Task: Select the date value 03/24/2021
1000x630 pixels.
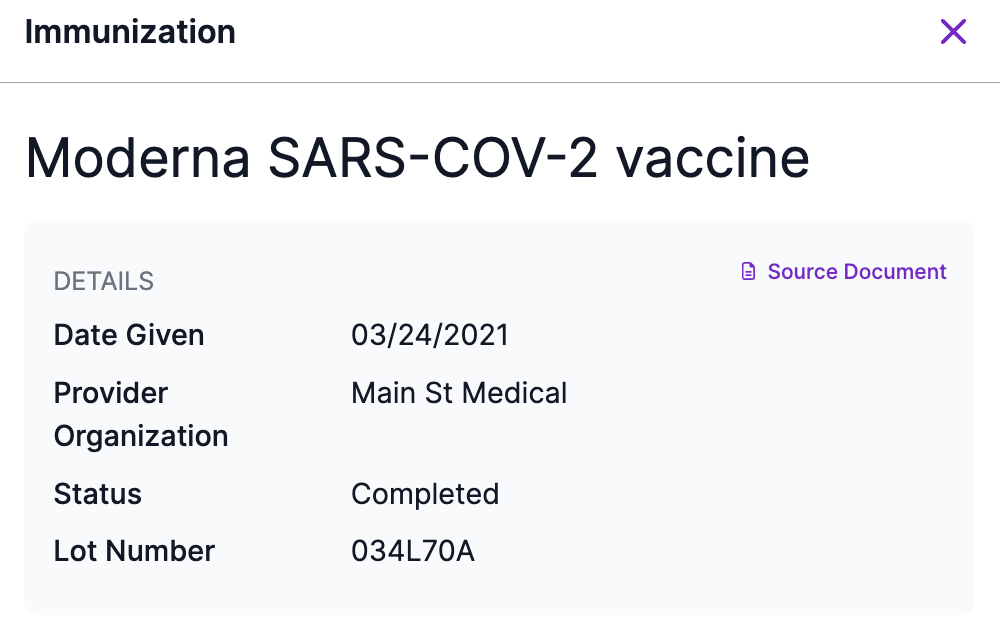Action: point(430,335)
